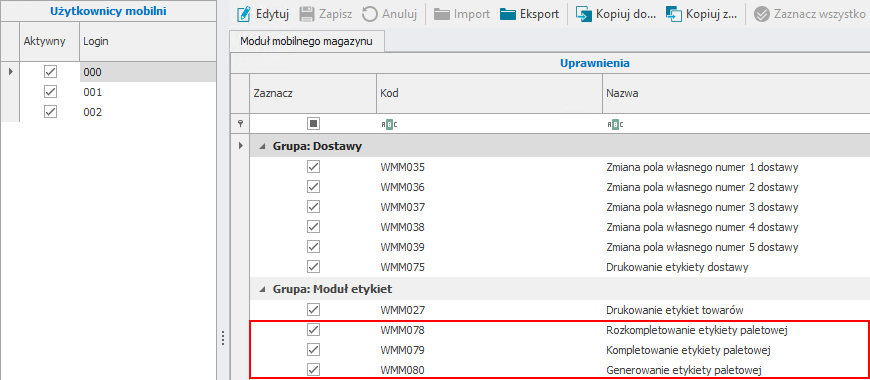Toggle Aktywny checkbox for user 000
870x380 pixels.
(x=50, y=72)
